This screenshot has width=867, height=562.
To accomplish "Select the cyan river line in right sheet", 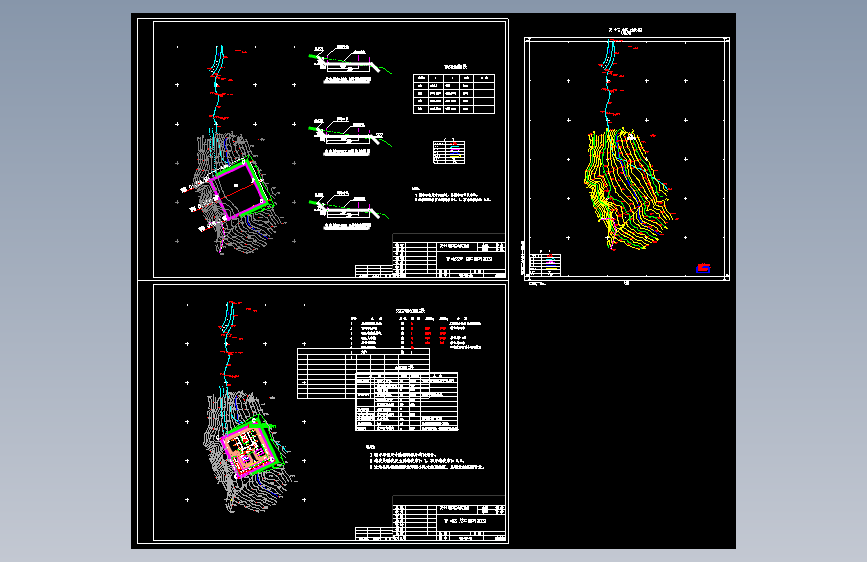I will (x=609, y=83).
